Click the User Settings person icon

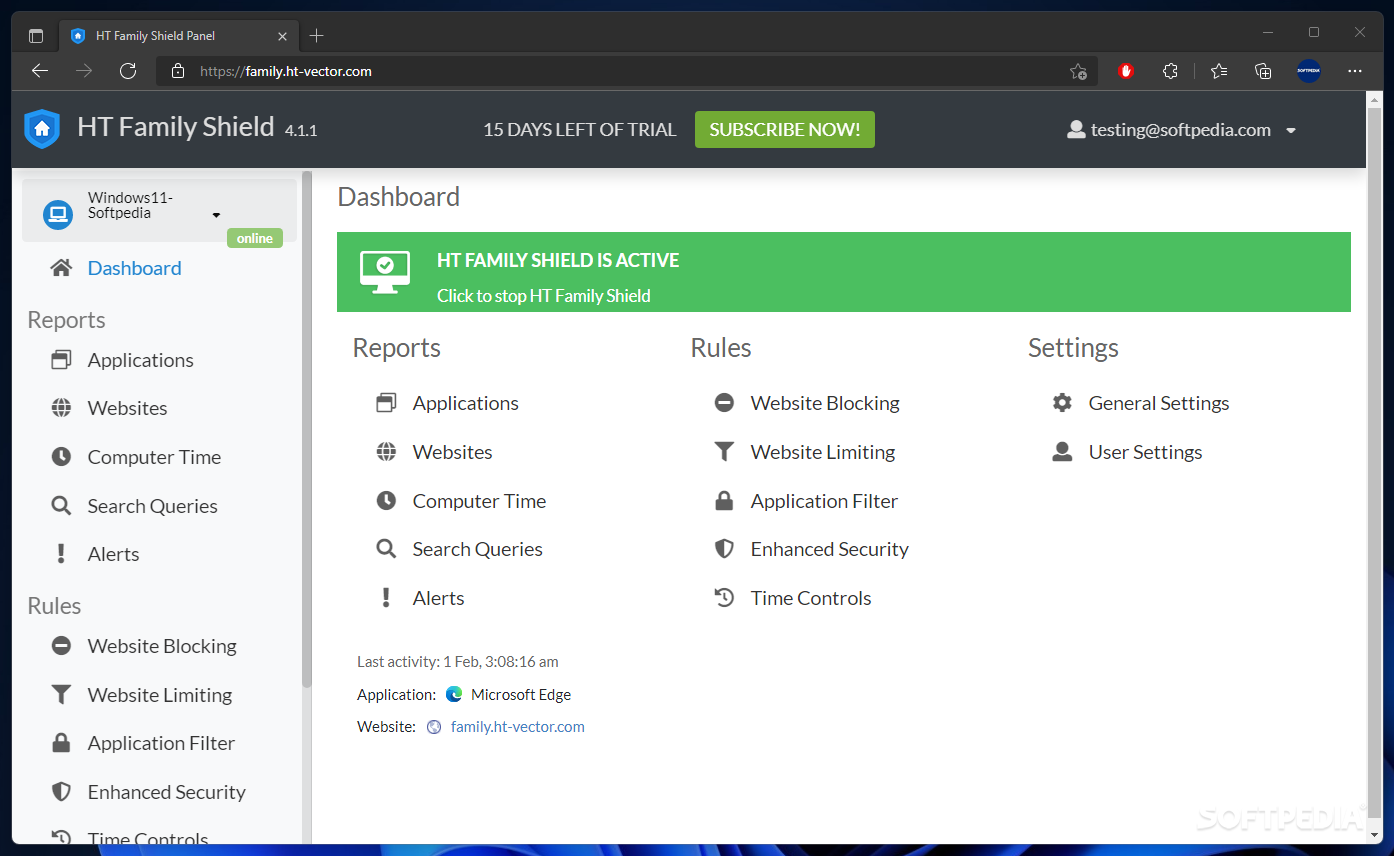click(x=1062, y=452)
